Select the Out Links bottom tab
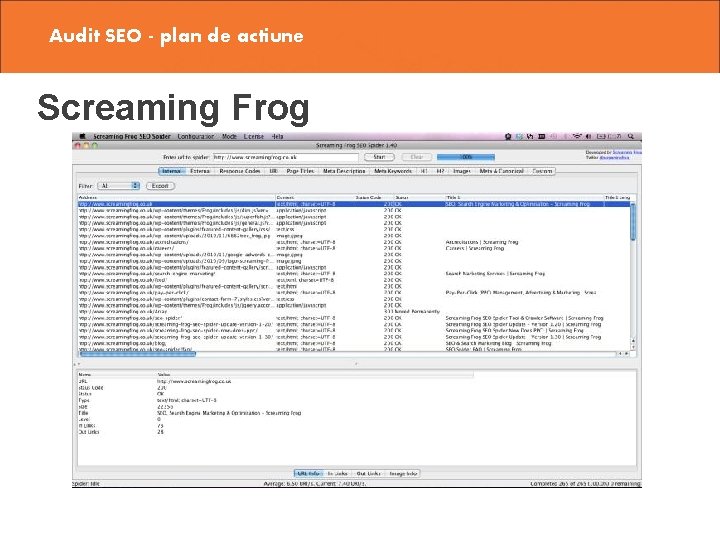720x540 pixels. coord(368,473)
